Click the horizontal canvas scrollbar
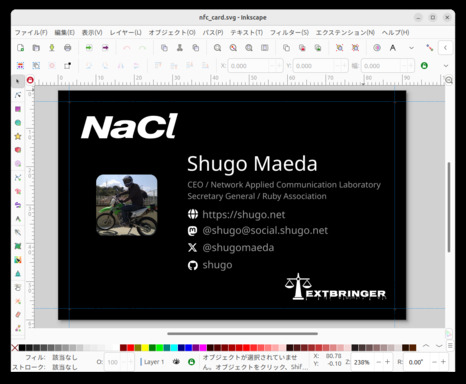 (x=243, y=333)
